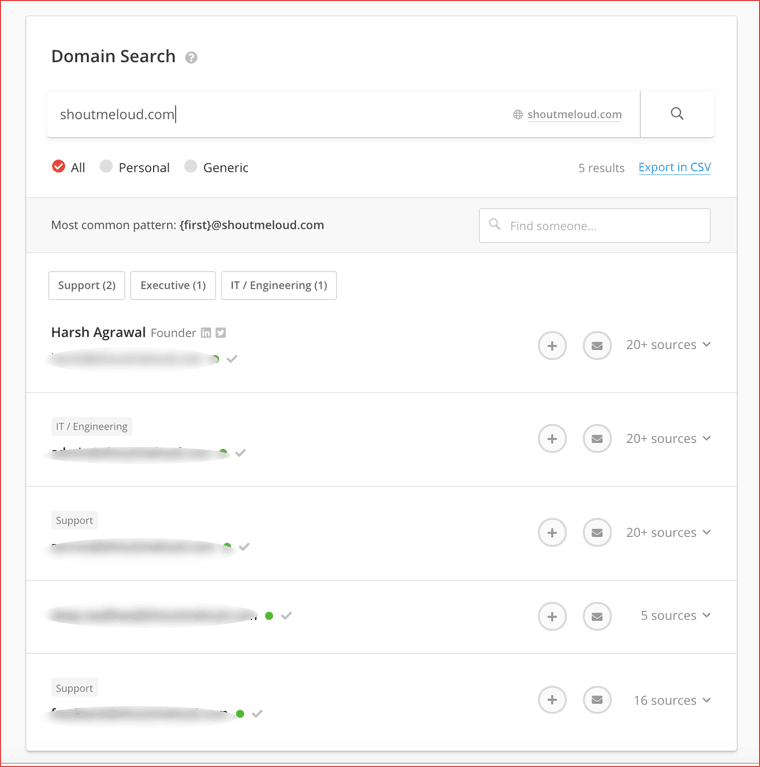Click verified checkmark in 5 sources row
This screenshot has height=767, width=760.
coord(287,616)
